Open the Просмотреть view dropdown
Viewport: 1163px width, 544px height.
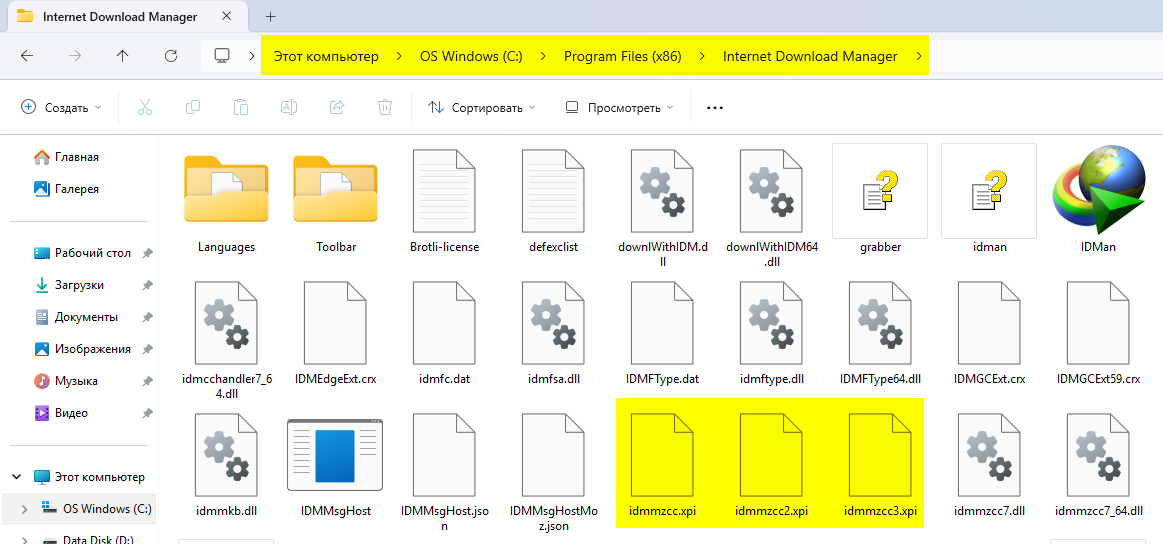pos(618,107)
